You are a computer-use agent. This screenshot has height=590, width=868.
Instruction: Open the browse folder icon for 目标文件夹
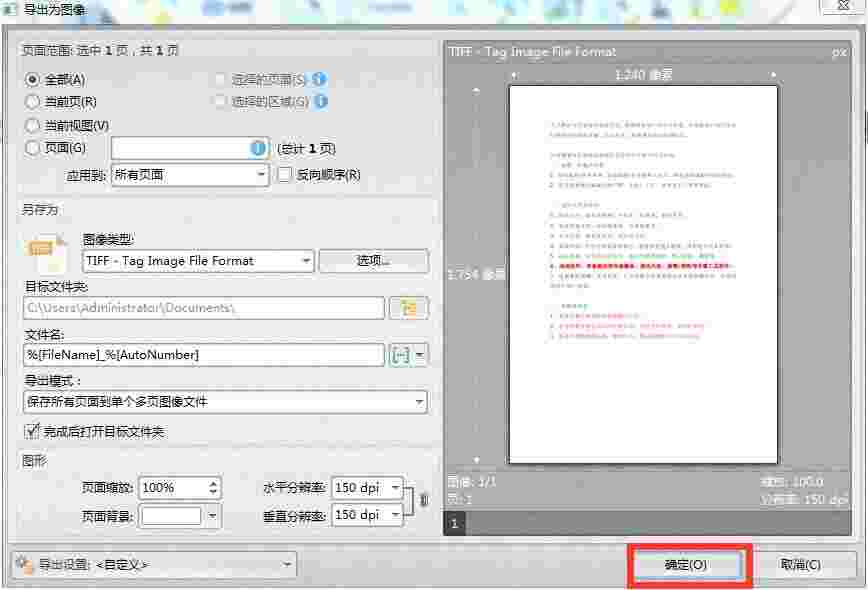coord(408,307)
